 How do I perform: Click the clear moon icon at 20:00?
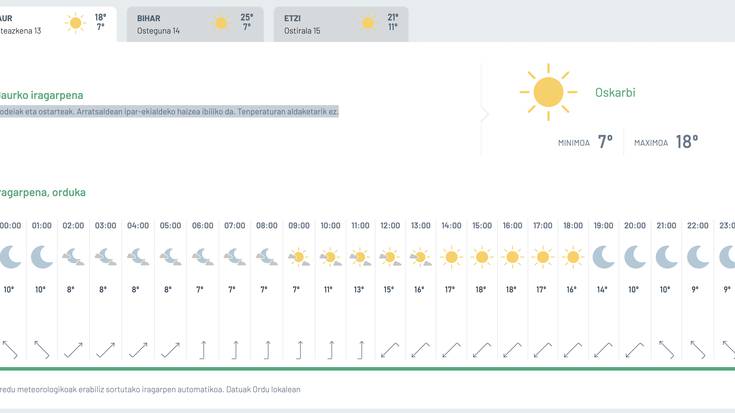(635, 257)
